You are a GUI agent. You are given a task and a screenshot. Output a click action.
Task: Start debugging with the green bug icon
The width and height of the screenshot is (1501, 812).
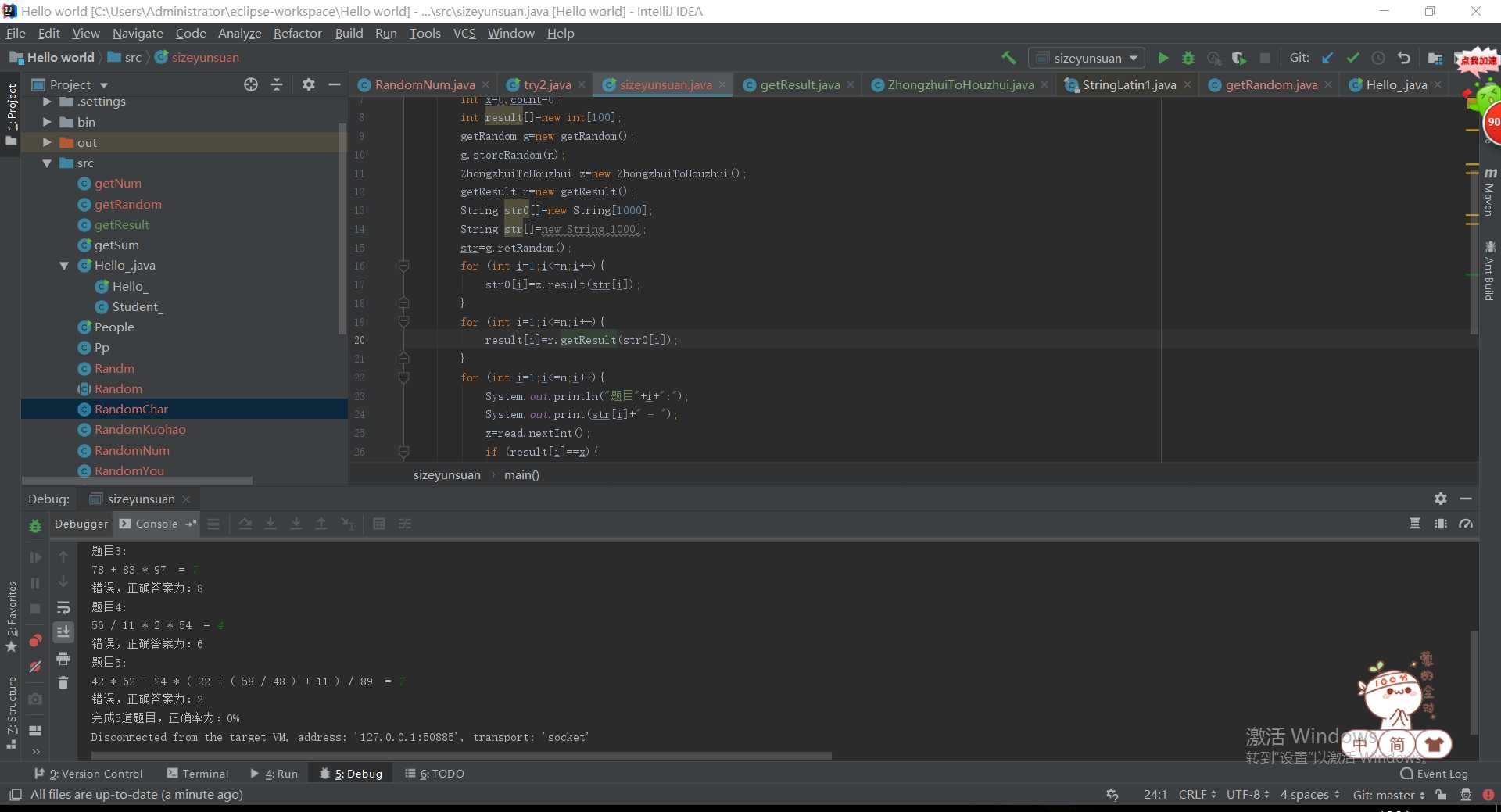click(x=1188, y=58)
